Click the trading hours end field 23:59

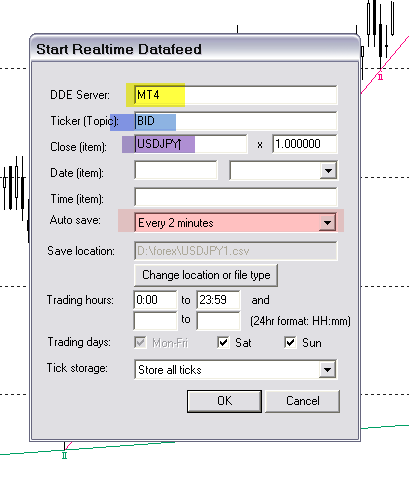[218, 300]
